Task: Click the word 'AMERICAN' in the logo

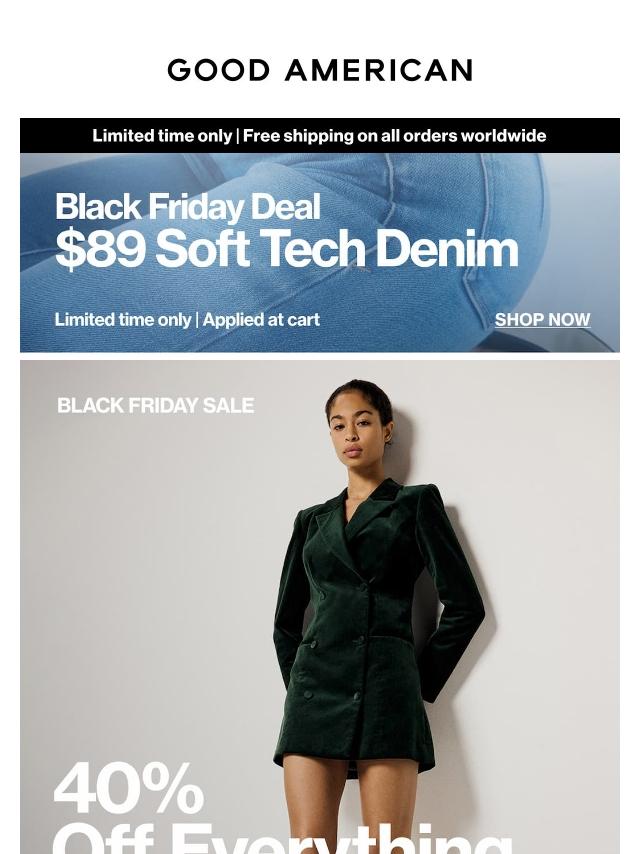Action: (379, 70)
